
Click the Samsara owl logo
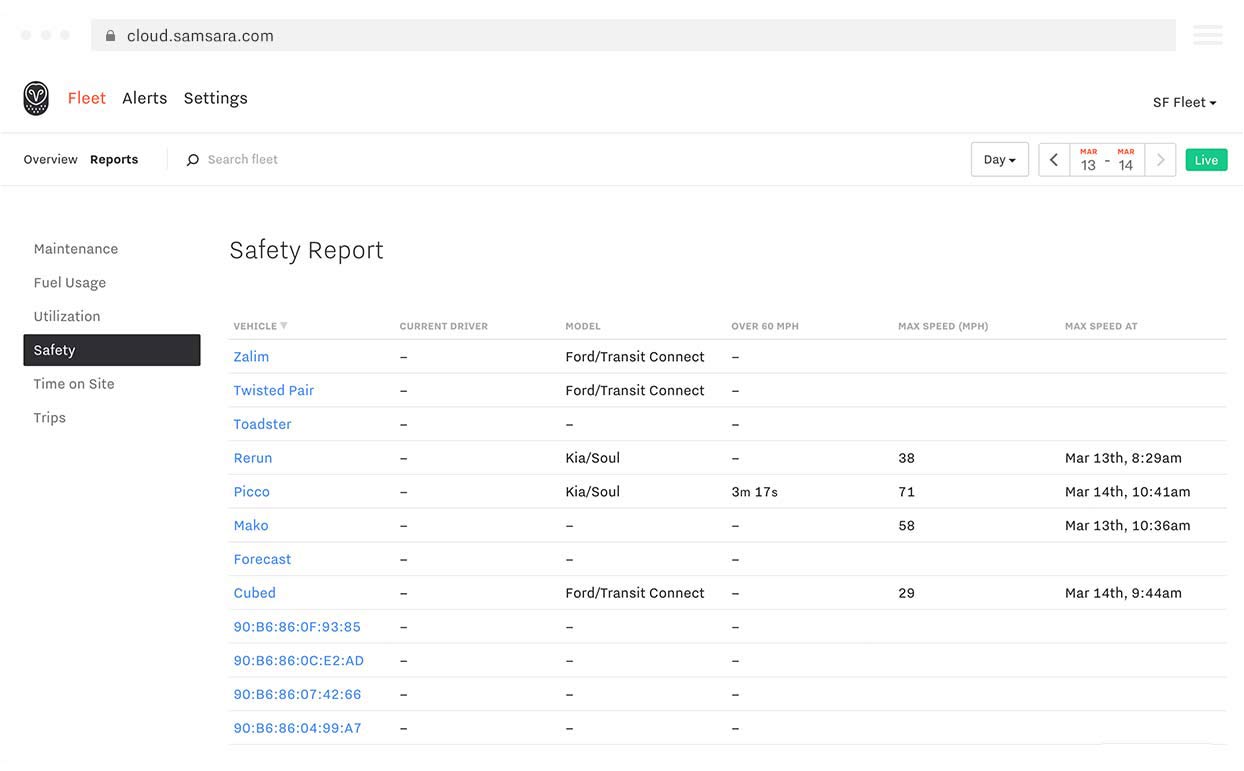[x=36, y=98]
